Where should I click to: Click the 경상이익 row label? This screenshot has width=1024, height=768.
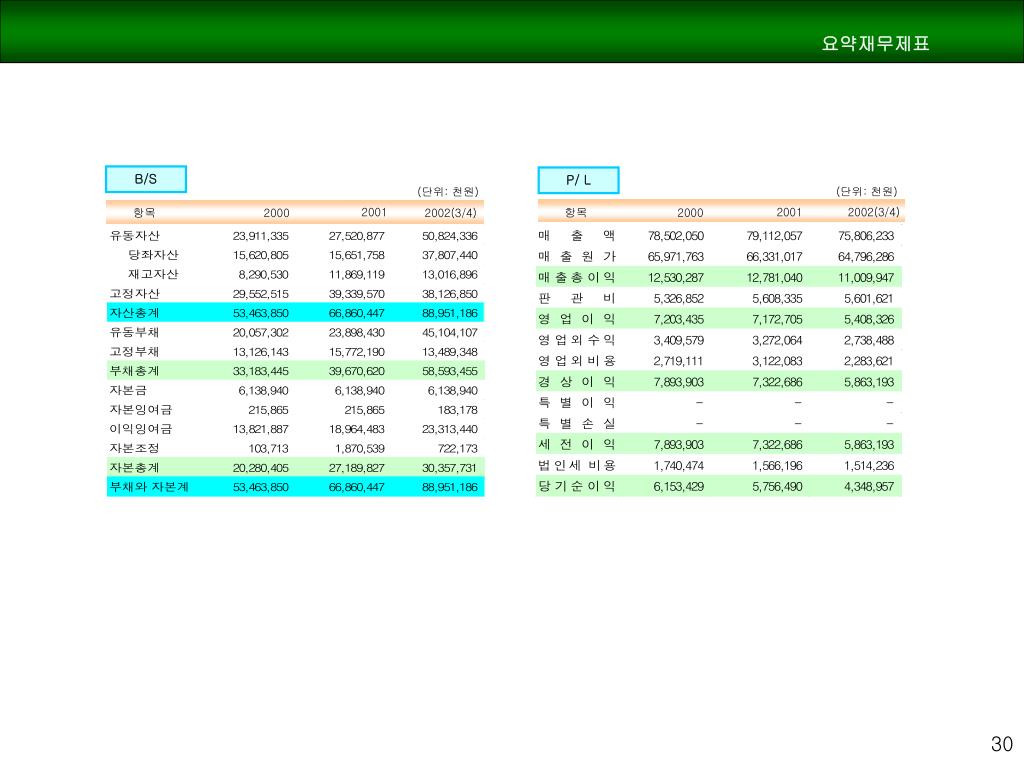coord(577,381)
